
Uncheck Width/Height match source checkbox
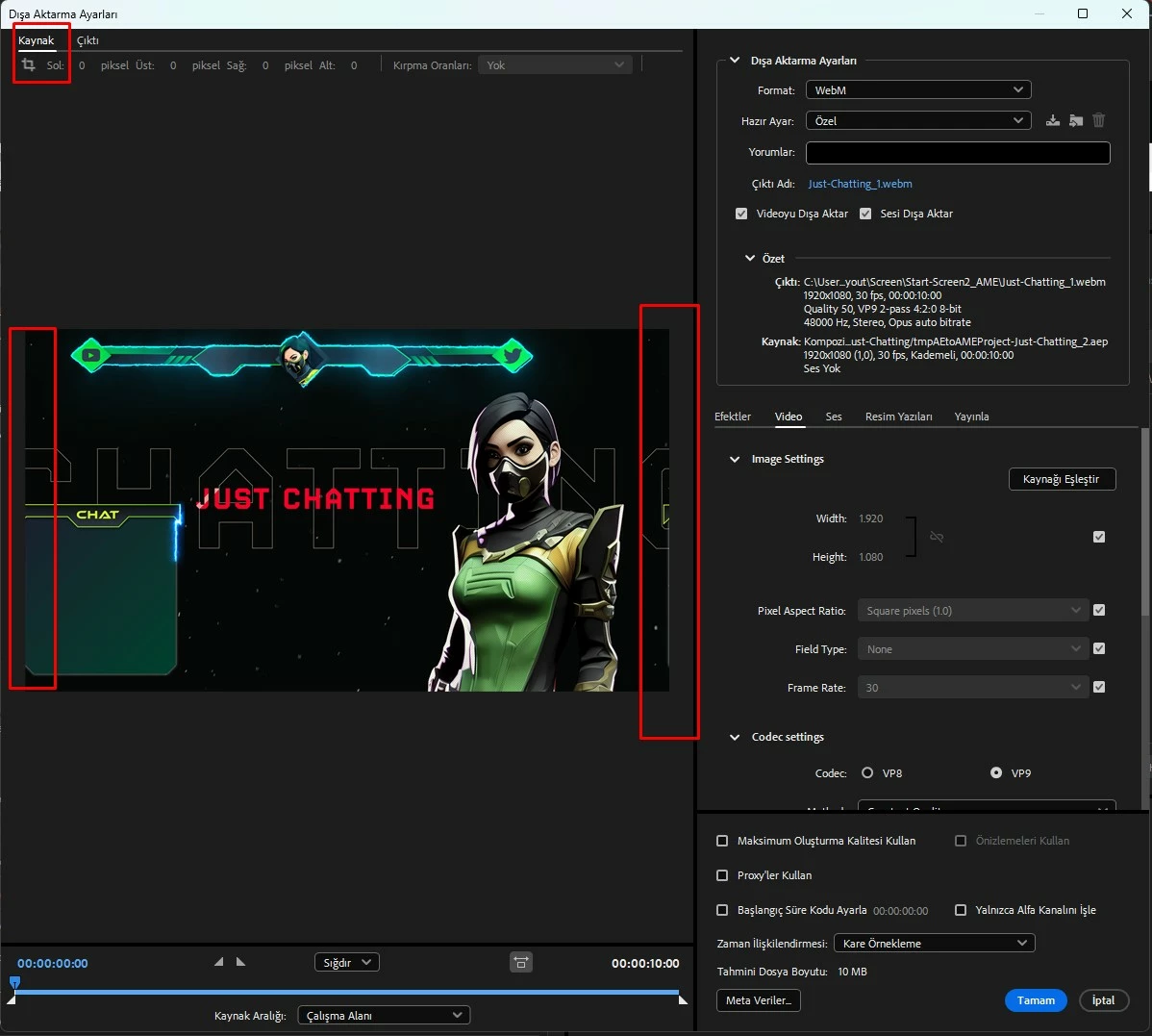tap(1099, 537)
